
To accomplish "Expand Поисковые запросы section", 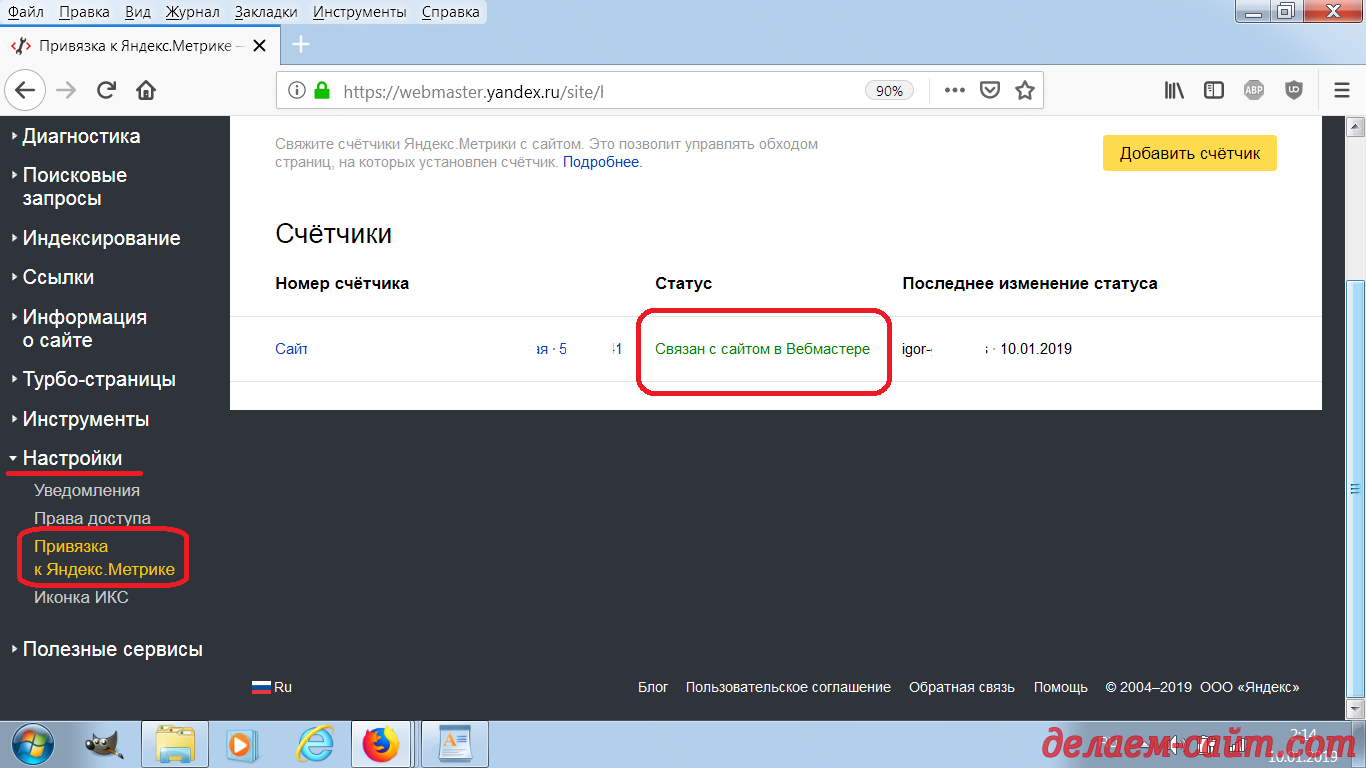I will 75,187.
